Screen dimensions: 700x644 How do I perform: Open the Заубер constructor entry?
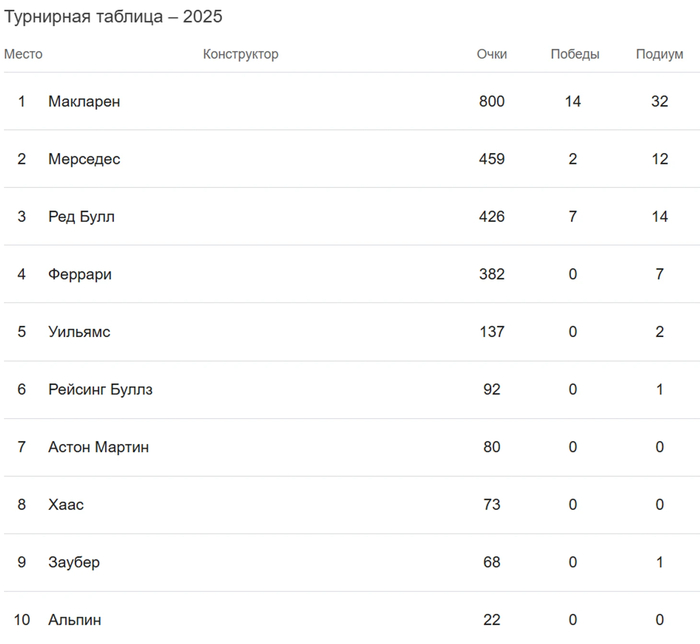(74, 562)
